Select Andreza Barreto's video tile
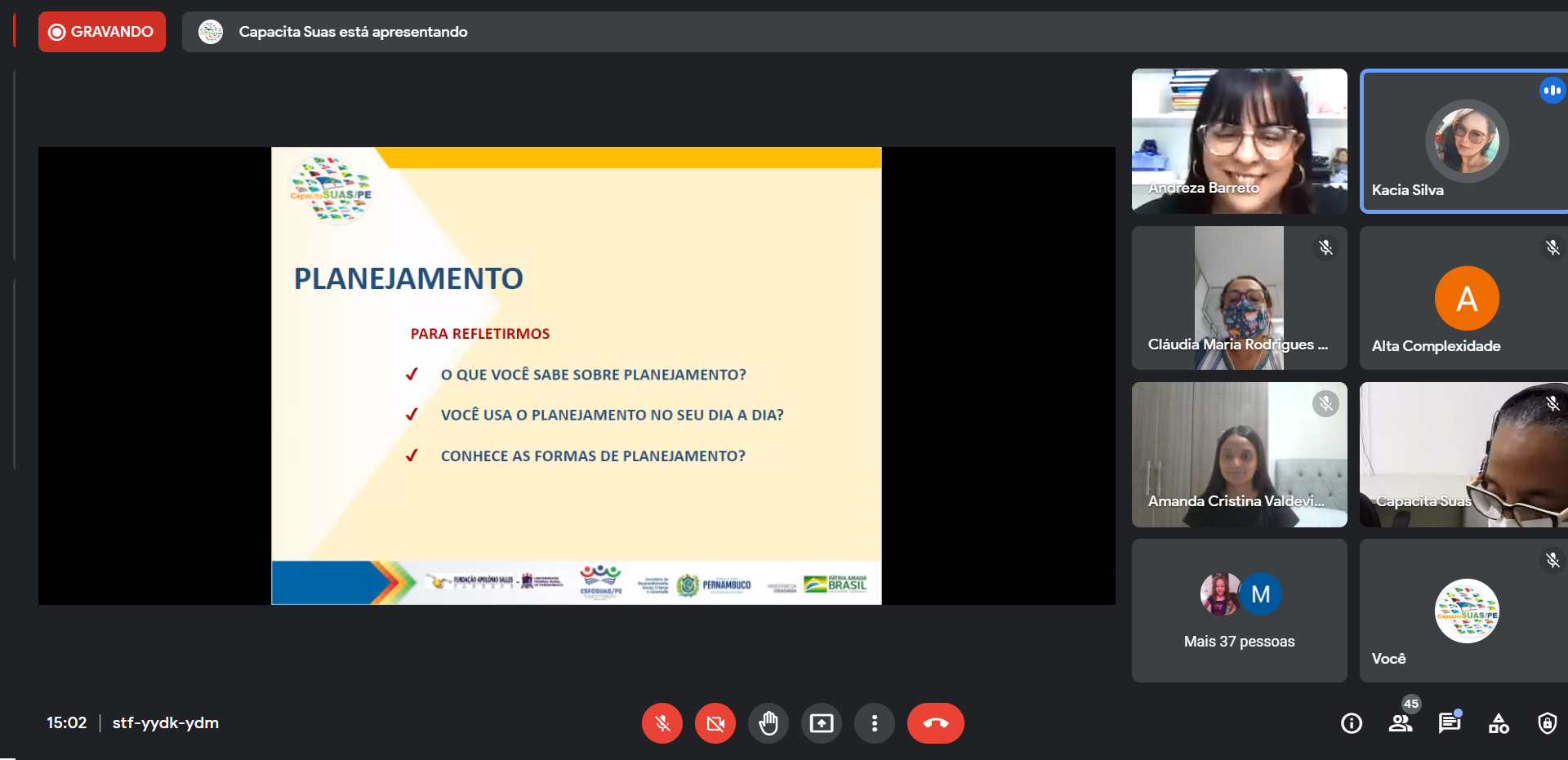1568x760 pixels. [1239, 140]
